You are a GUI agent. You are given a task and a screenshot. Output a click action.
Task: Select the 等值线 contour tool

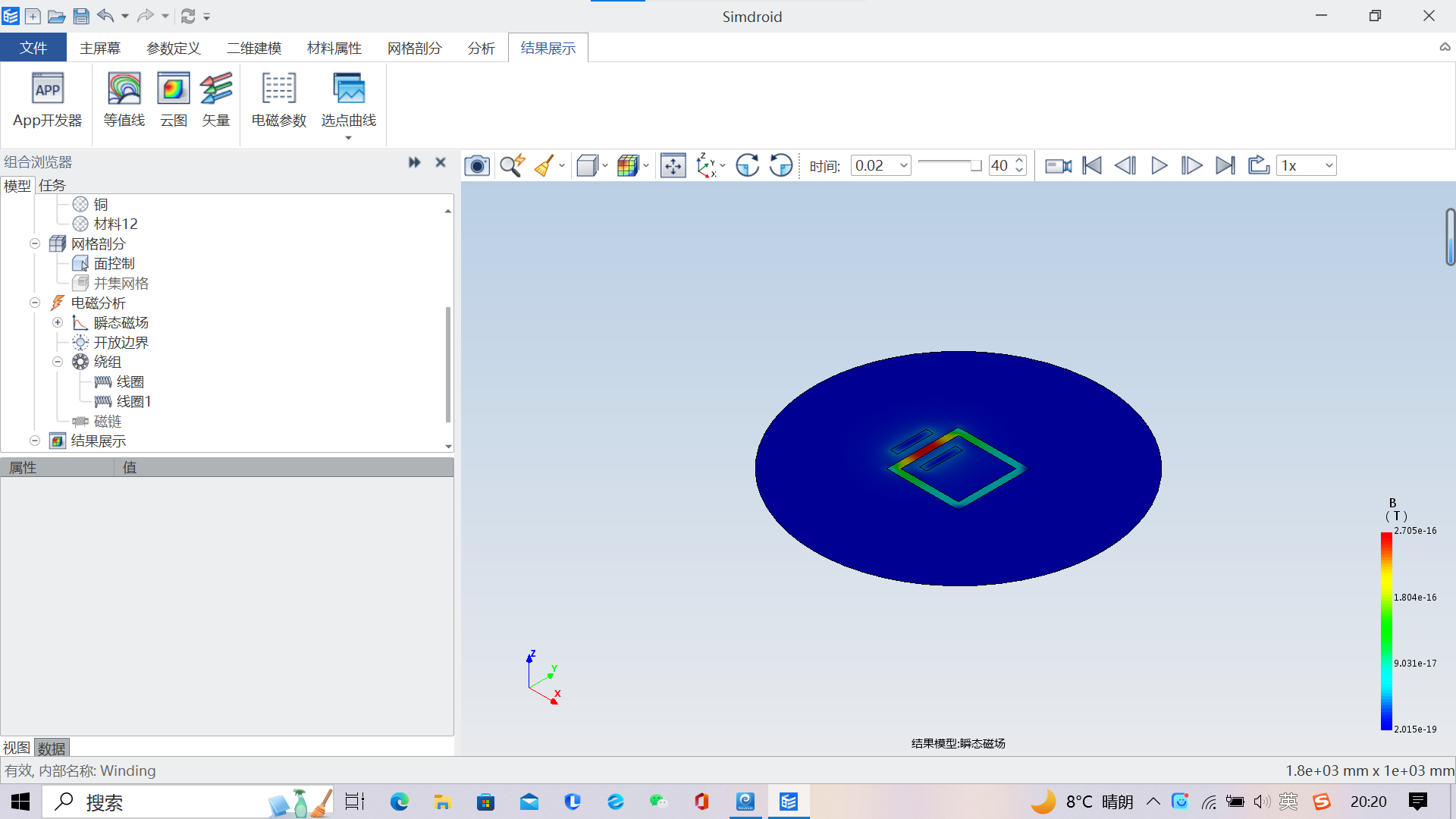click(124, 100)
